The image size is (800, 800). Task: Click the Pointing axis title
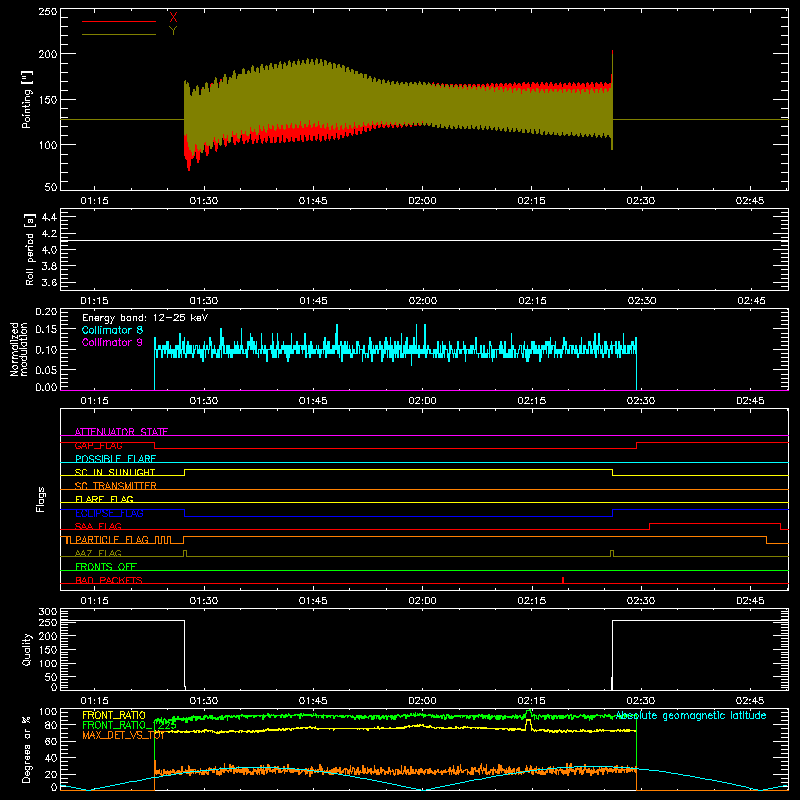tap(27, 99)
